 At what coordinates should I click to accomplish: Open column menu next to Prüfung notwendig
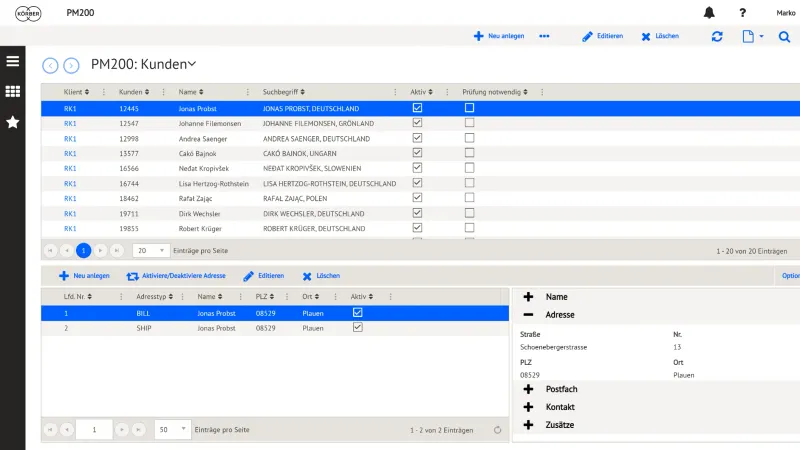pos(542,92)
